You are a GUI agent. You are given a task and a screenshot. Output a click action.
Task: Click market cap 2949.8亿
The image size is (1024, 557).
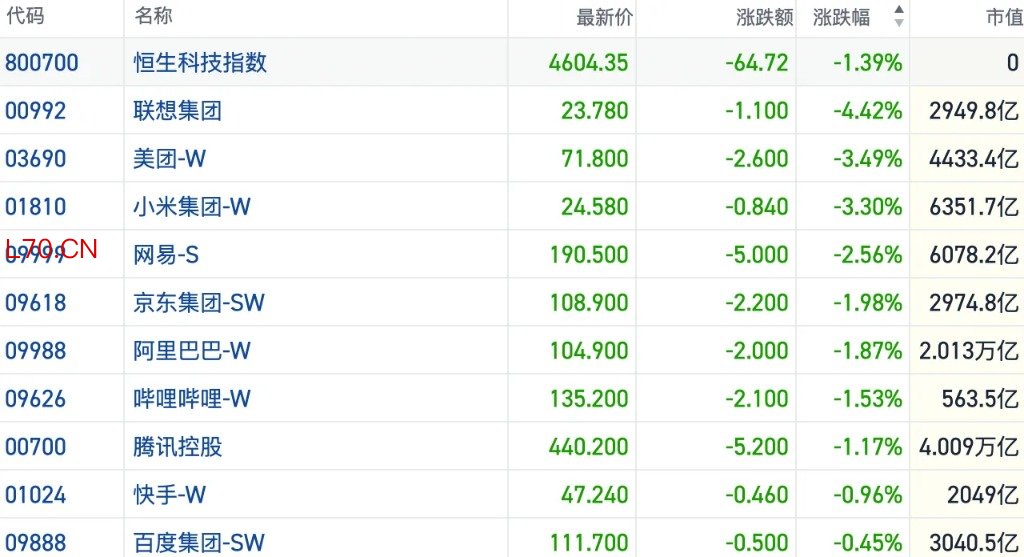[974, 110]
